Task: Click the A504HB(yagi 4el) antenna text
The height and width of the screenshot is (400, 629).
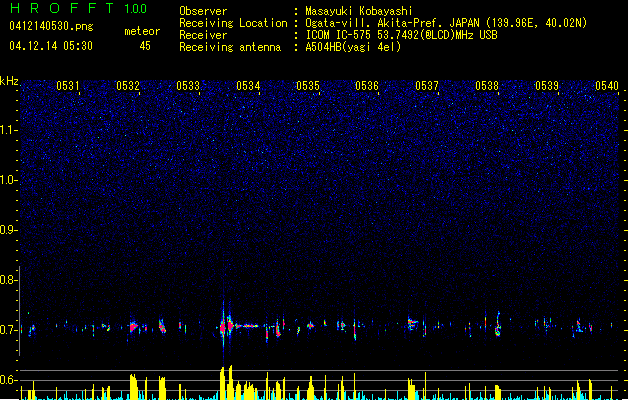Action: point(353,47)
